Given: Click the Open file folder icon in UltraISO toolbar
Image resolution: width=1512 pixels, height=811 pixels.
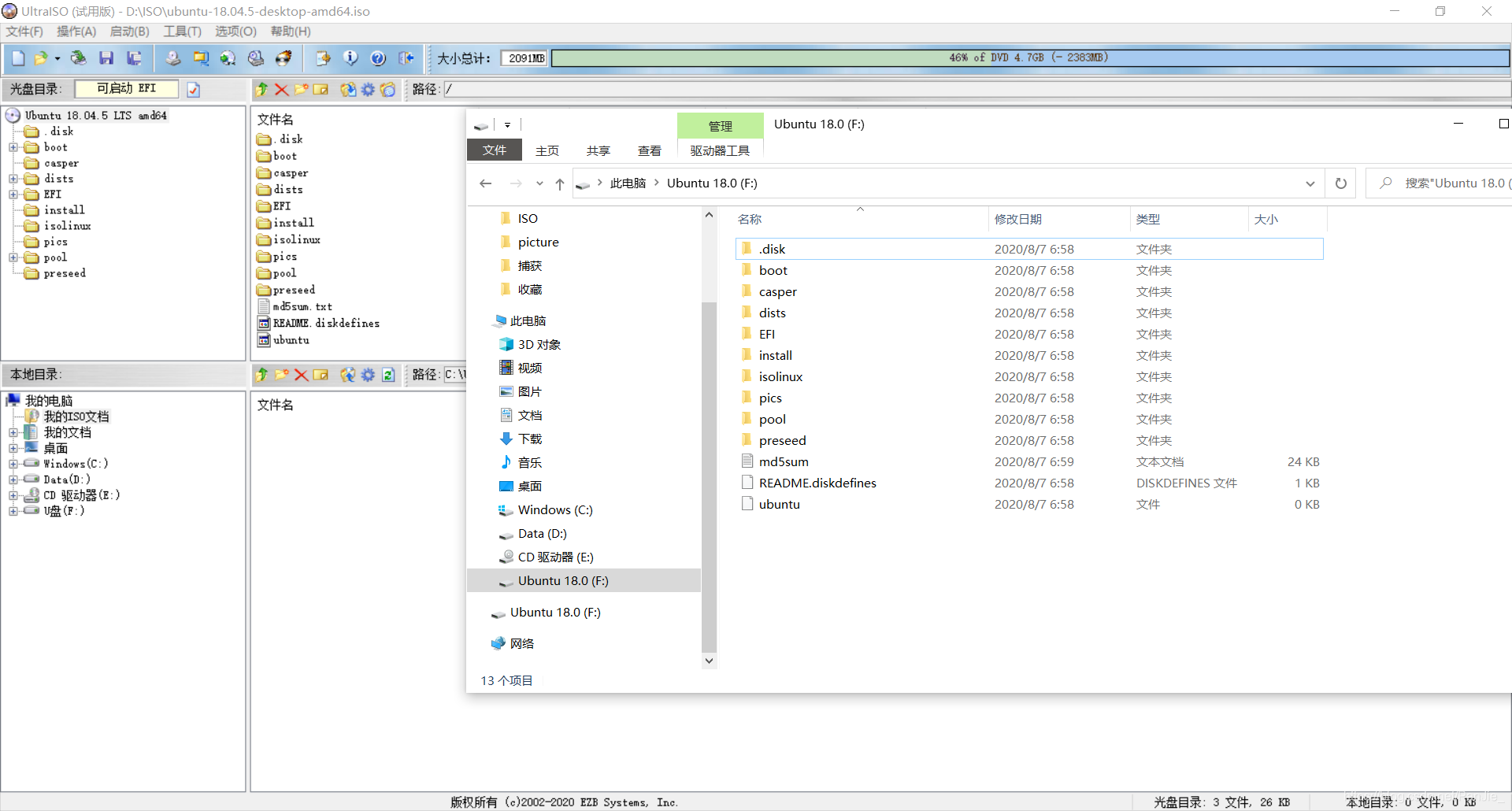Looking at the screenshot, I should tap(40, 58).
